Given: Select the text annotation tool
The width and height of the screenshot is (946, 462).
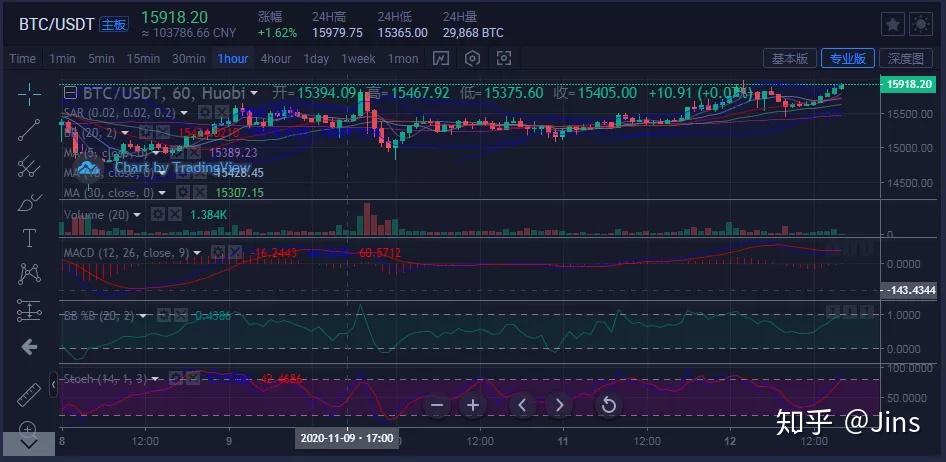Looking at the screenshot, I should 29,238.
